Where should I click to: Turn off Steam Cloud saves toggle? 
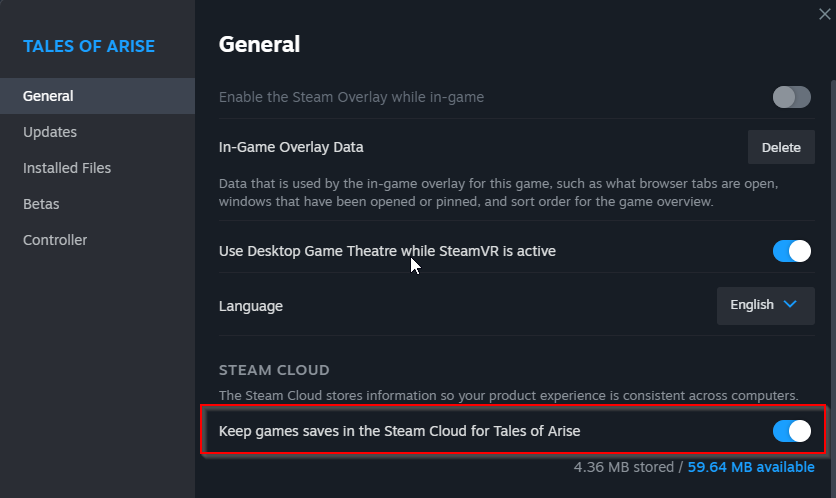coord(791,431)
